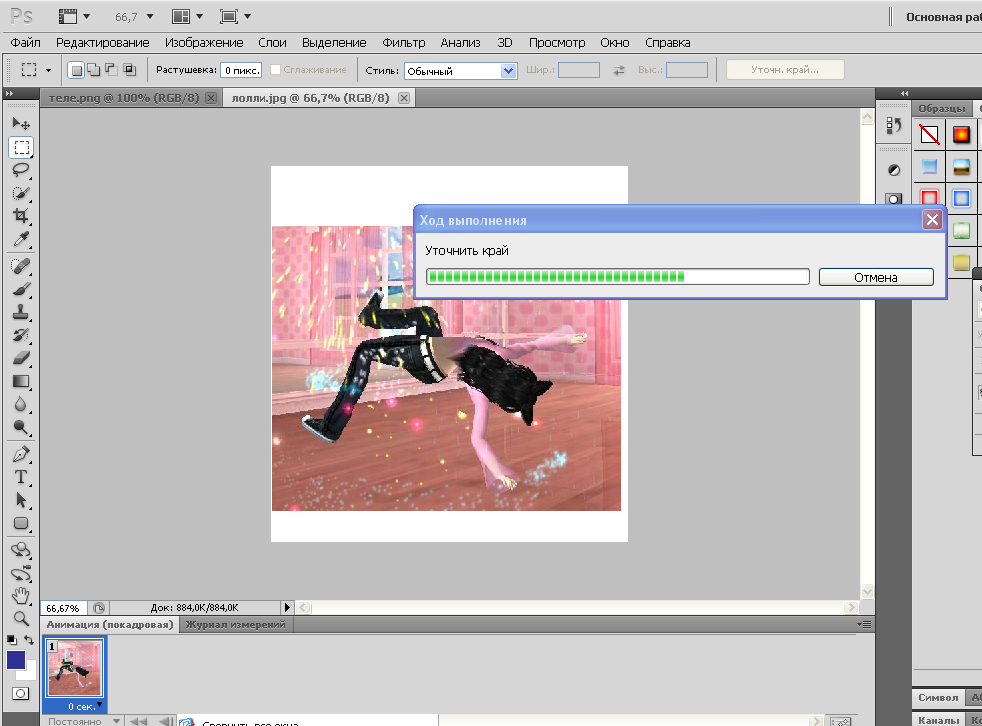982x726 pixels.
Task: Select animation frame 1 thumbnail
Action: click(75, 668)
